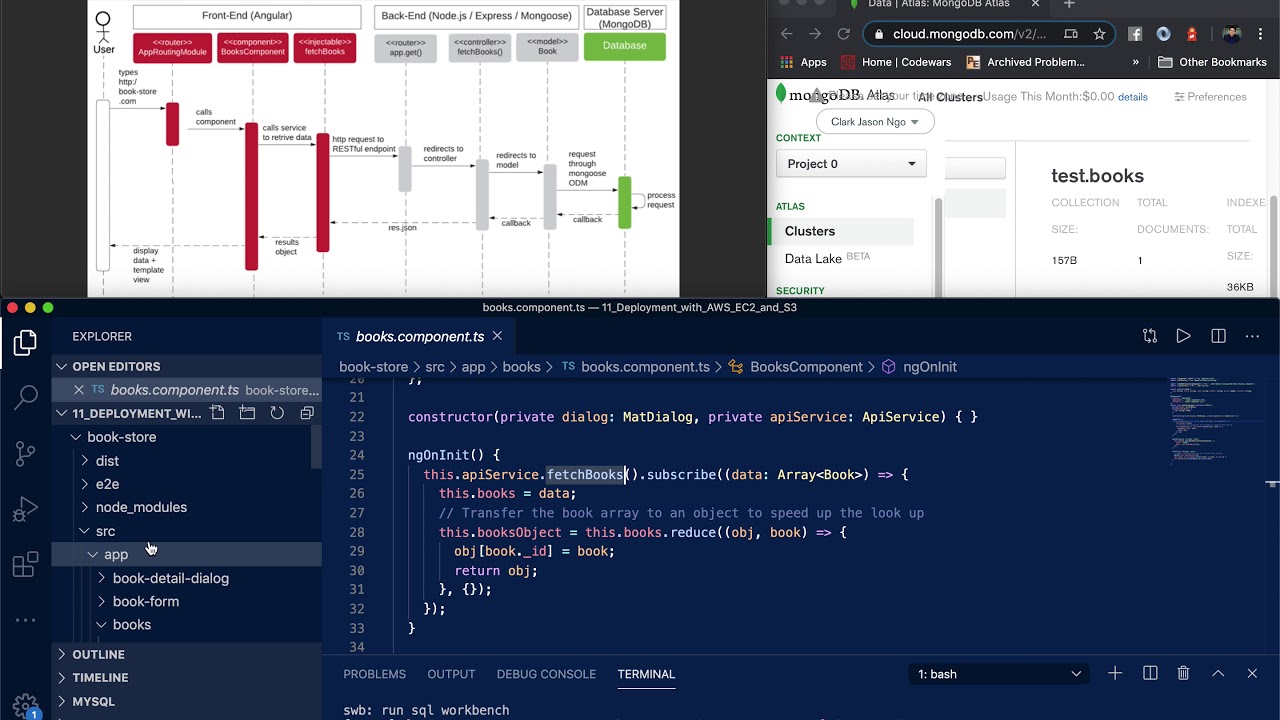This screenshot has height=720, width=1280.
Task: Open the Explorer view in the activity bar
Action: click(x=25, y=343)
